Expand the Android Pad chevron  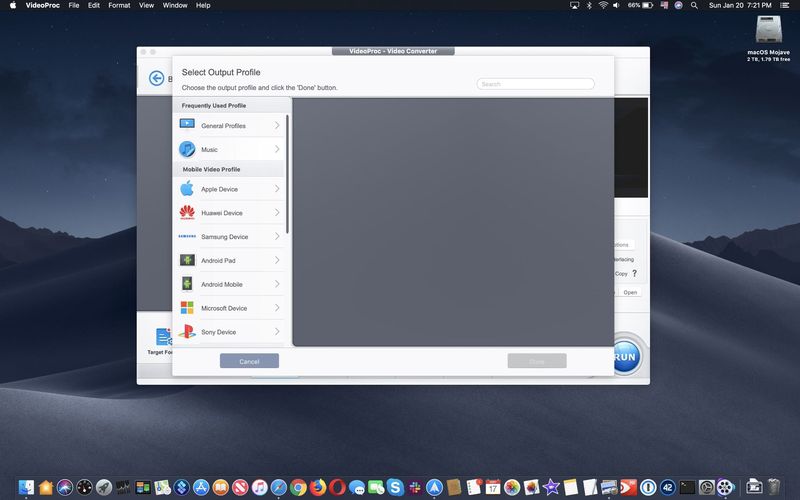pos(277,260)
